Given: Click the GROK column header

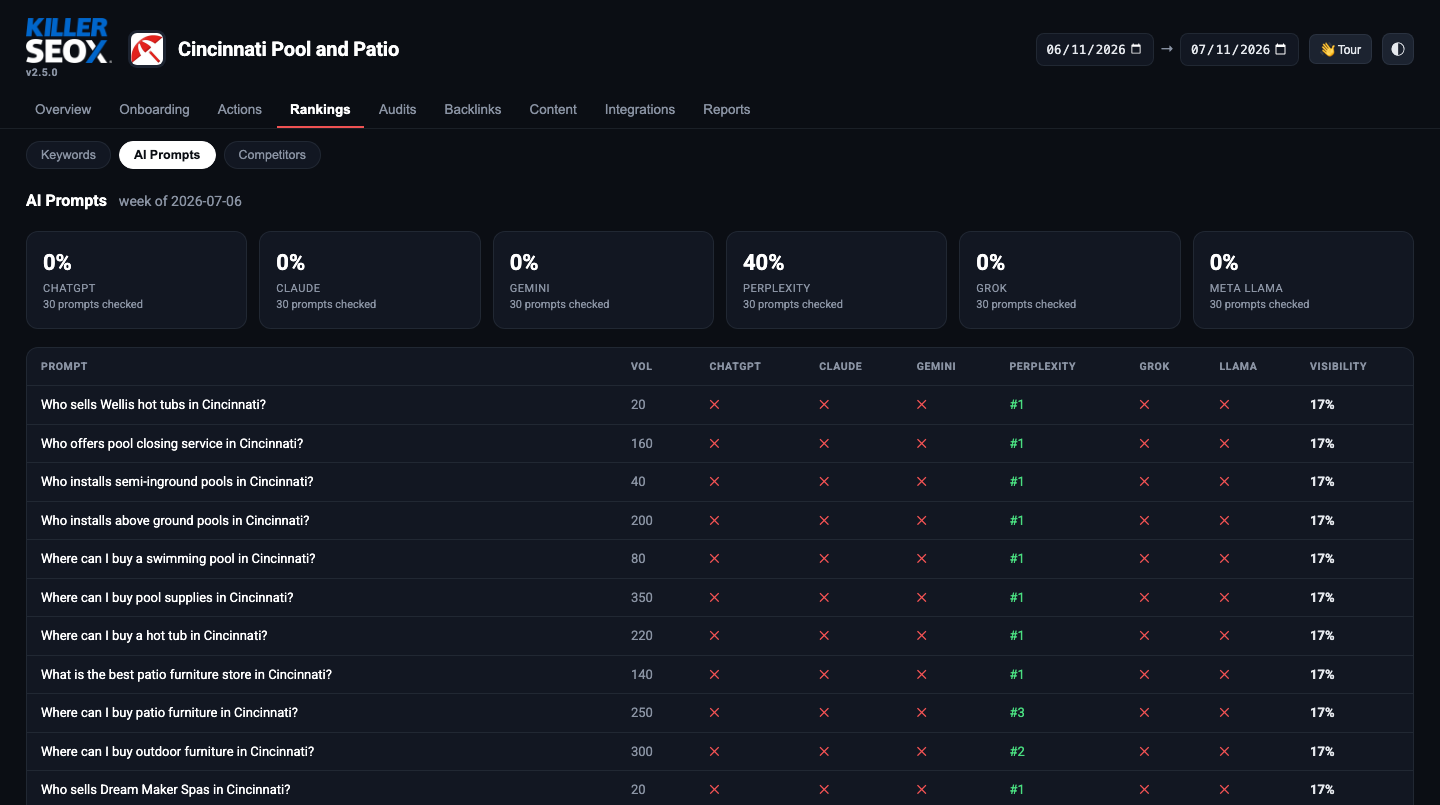Looking at the screenshot, I should click(x=1154, y=366).
